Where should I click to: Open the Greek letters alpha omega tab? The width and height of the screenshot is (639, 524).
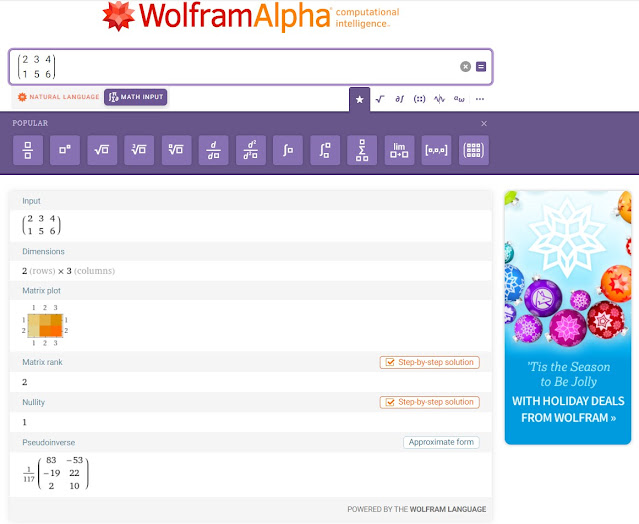click(x=459, y=99)
